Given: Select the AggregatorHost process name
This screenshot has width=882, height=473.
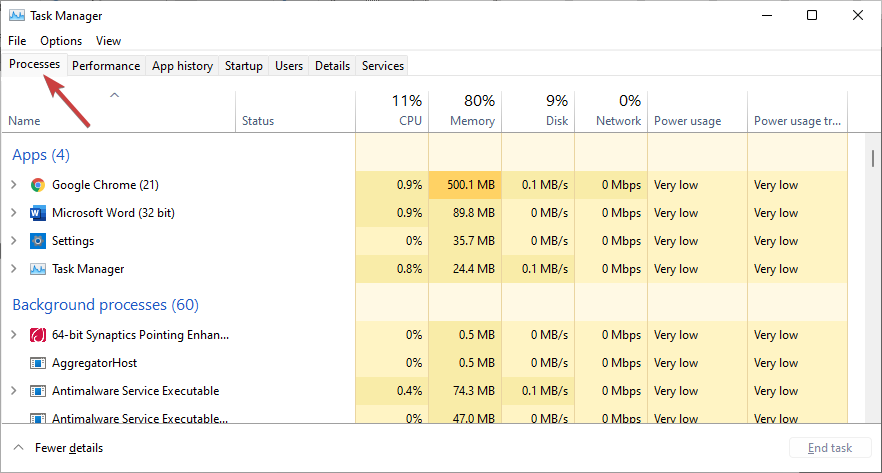Looking at the screenshot, I should (x=94, y=363).
